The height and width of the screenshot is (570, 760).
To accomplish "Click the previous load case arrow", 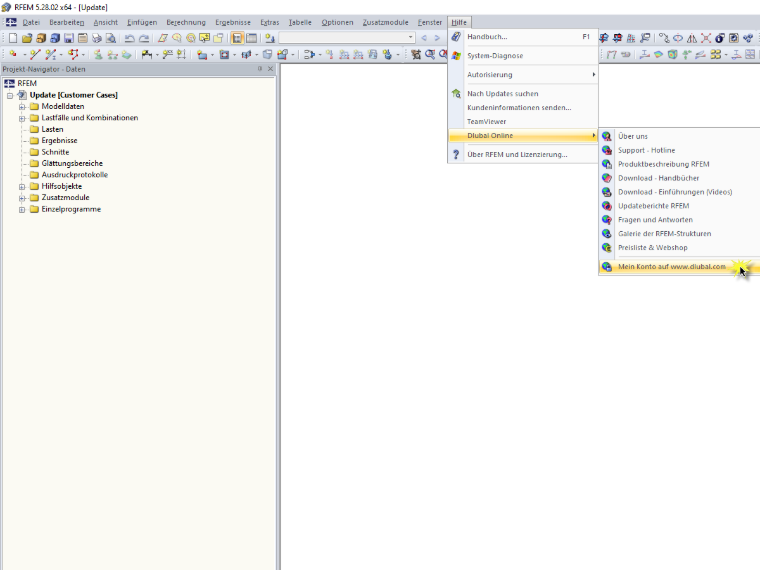I will pos(424,38).
